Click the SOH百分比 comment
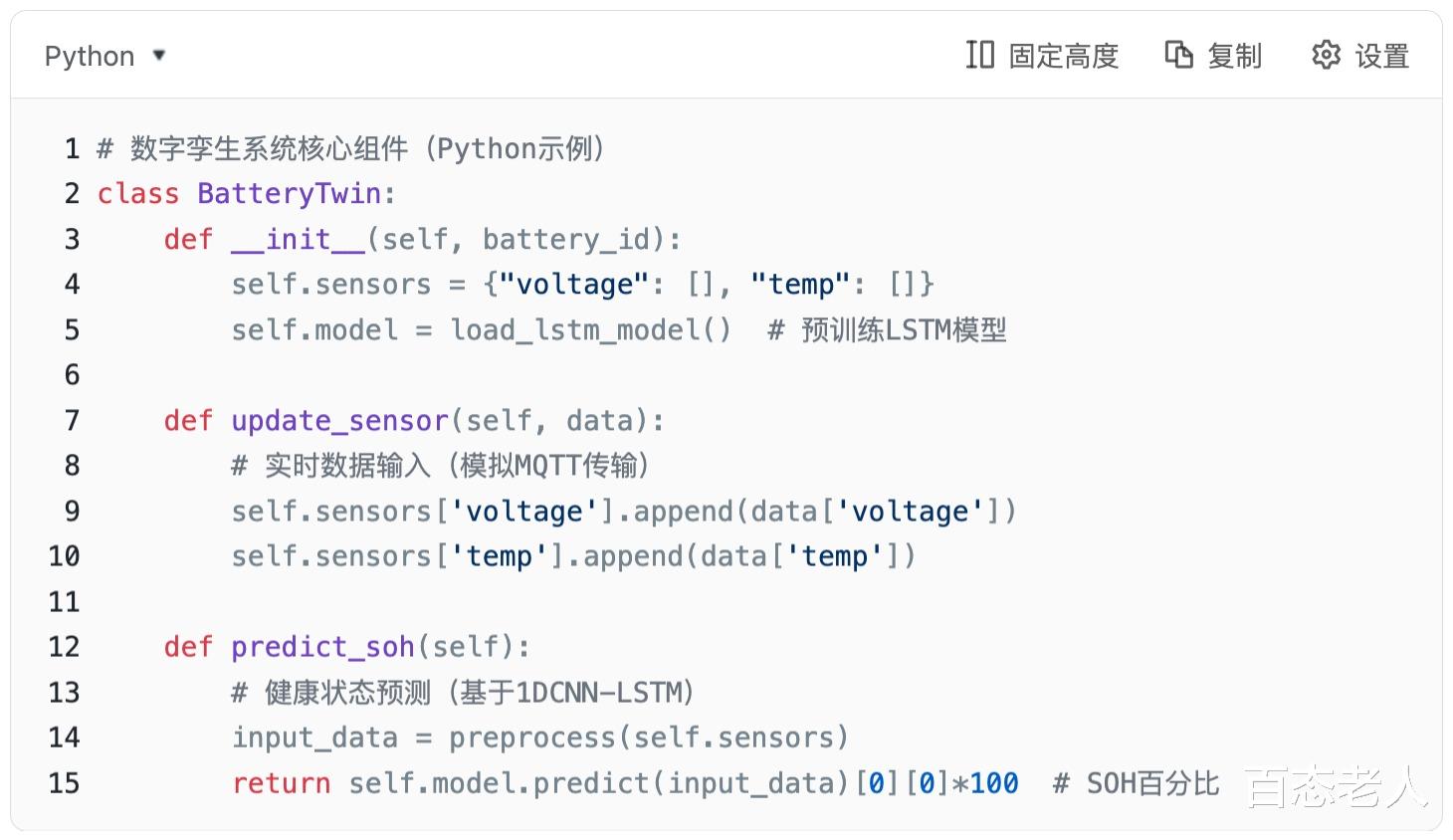Screen dimensions: 1453x840 tap(1151, 783)
